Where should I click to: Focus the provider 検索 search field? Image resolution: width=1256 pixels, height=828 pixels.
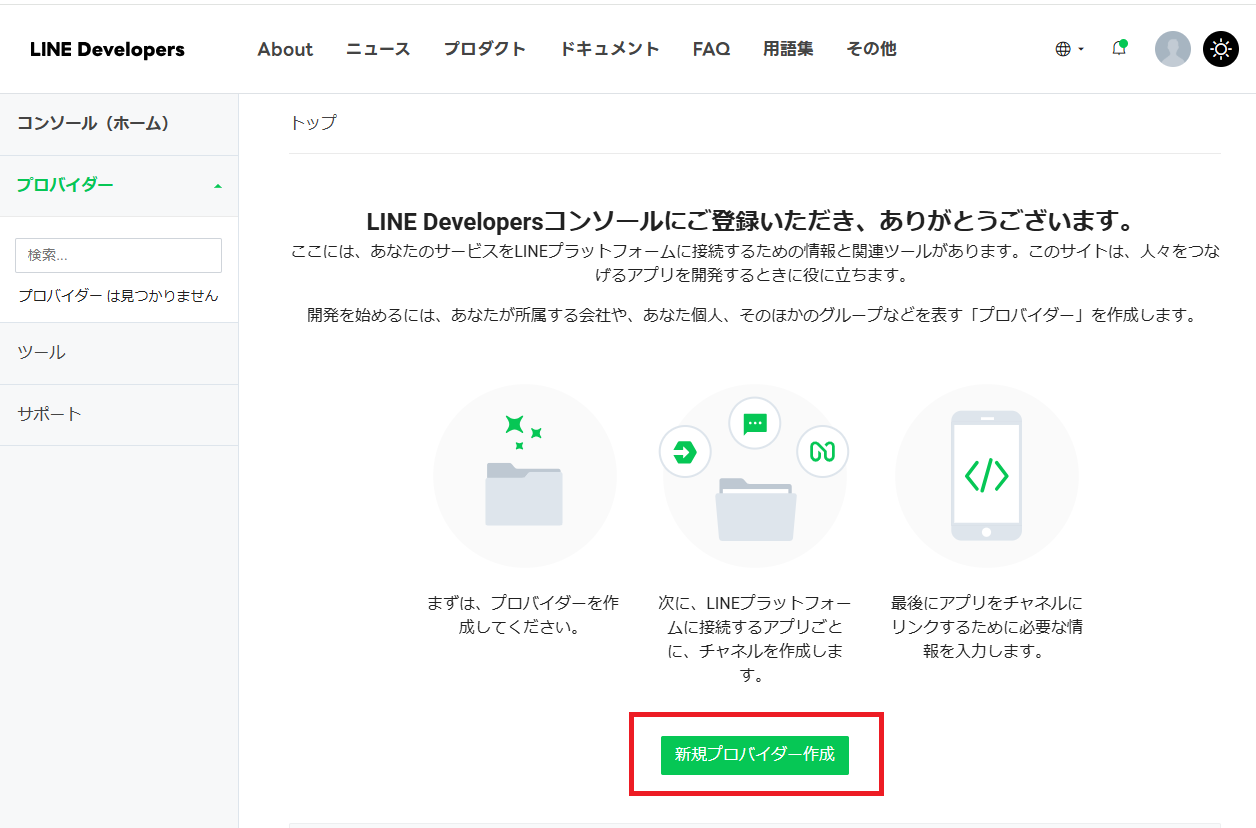[118, 255]
